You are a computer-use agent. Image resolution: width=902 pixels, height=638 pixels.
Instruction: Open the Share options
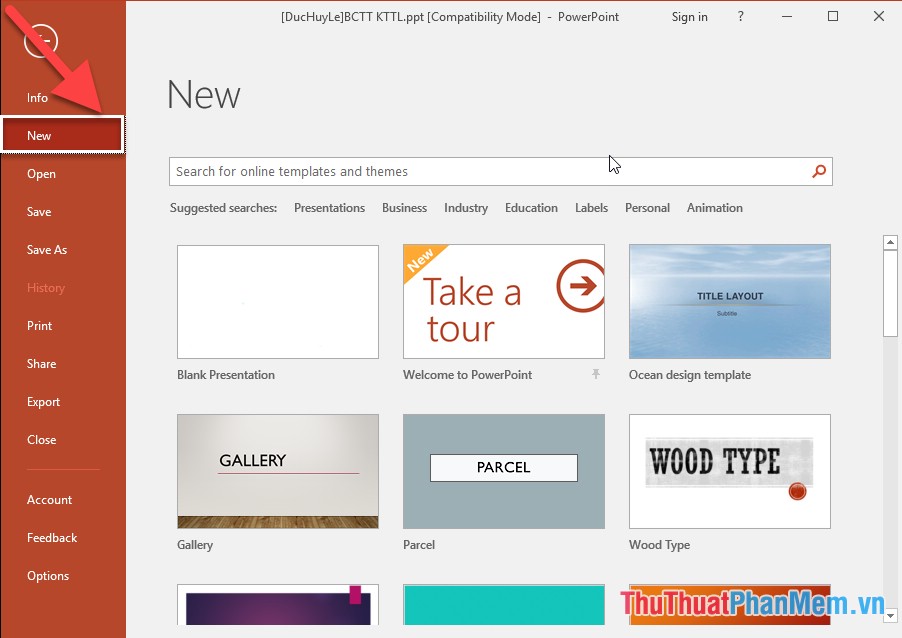[41, 364]
